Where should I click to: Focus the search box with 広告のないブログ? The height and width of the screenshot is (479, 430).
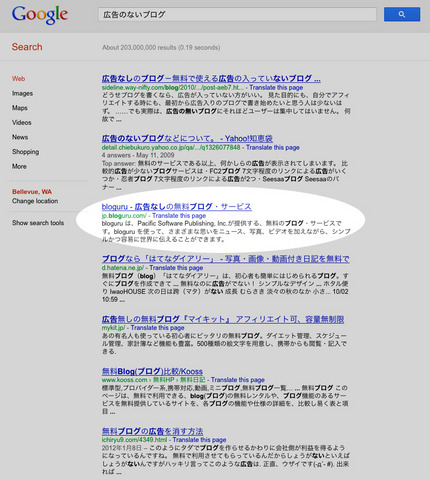(237, 14)
